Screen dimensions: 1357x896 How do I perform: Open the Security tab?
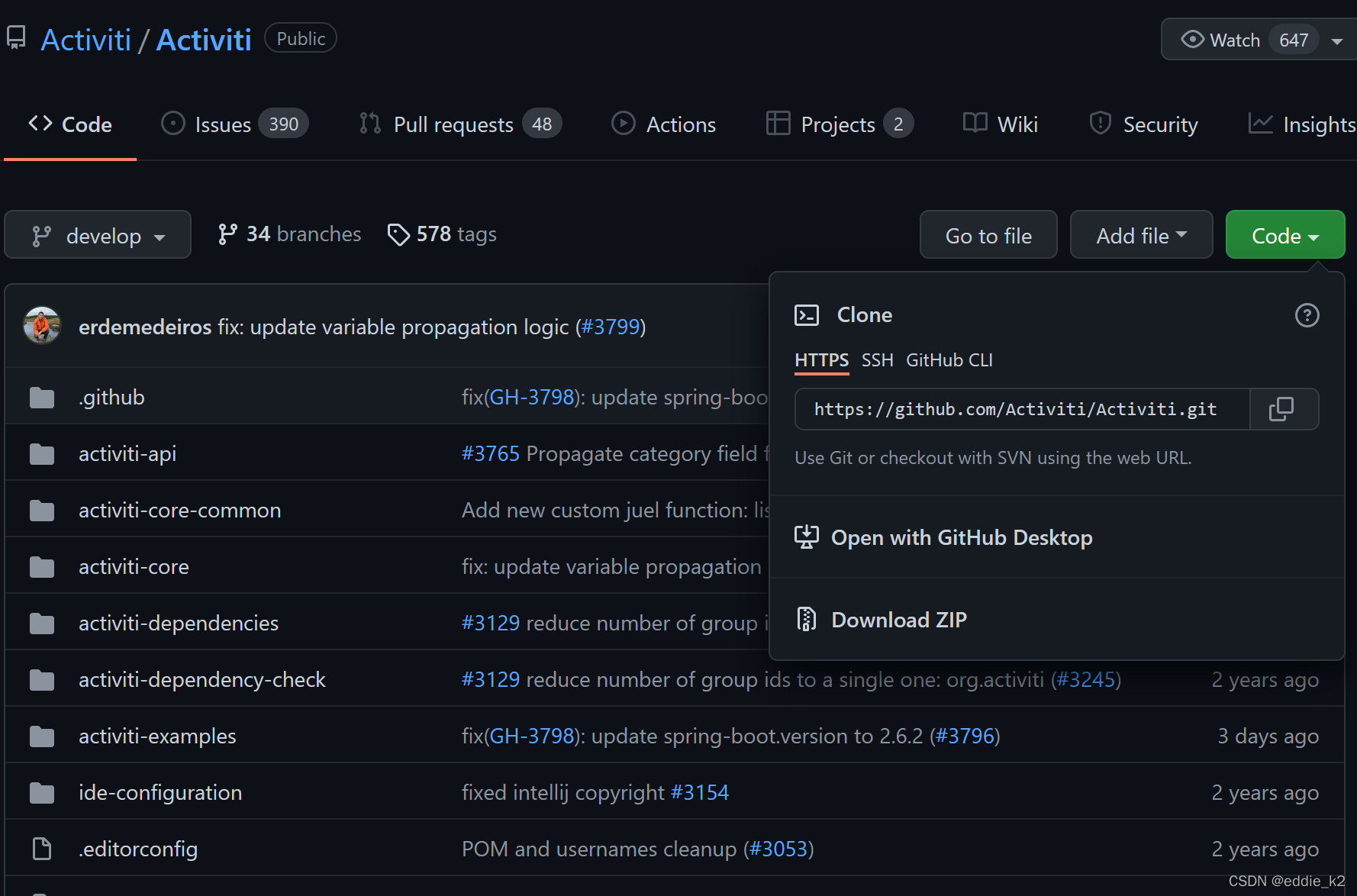point(1143,124)
